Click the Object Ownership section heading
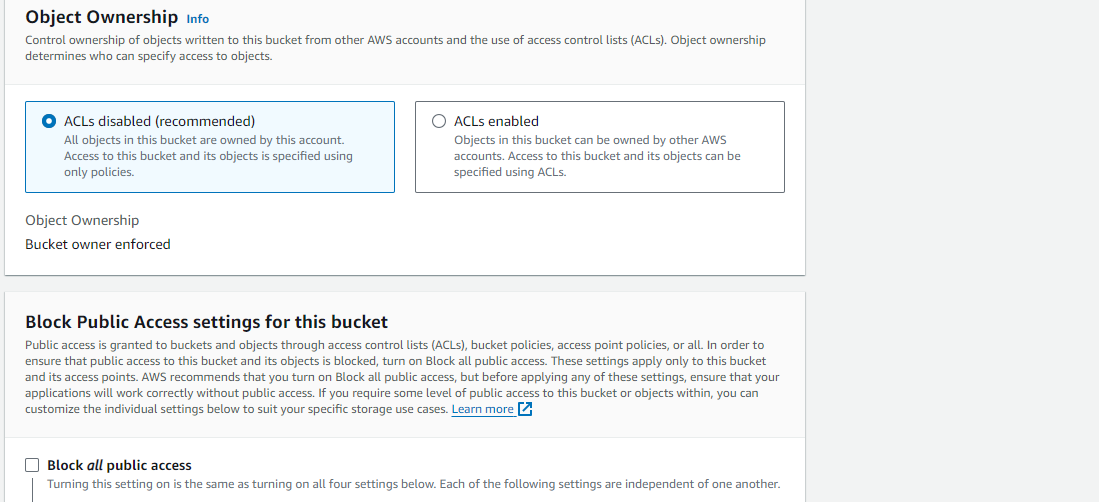The width and height of the screenshot is (1099, 502). (102, 17)
